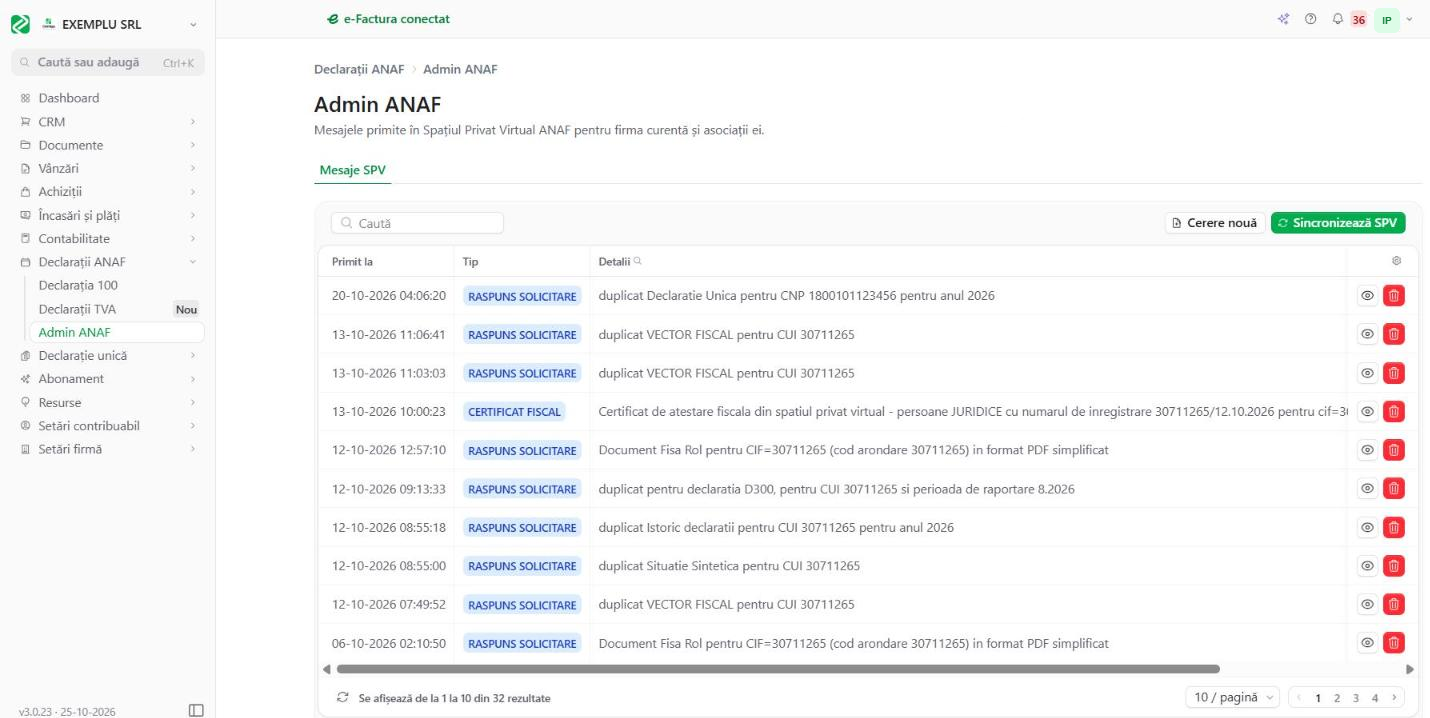Expand the CRM menu
1430x718 pixels.
click(107, 122)
